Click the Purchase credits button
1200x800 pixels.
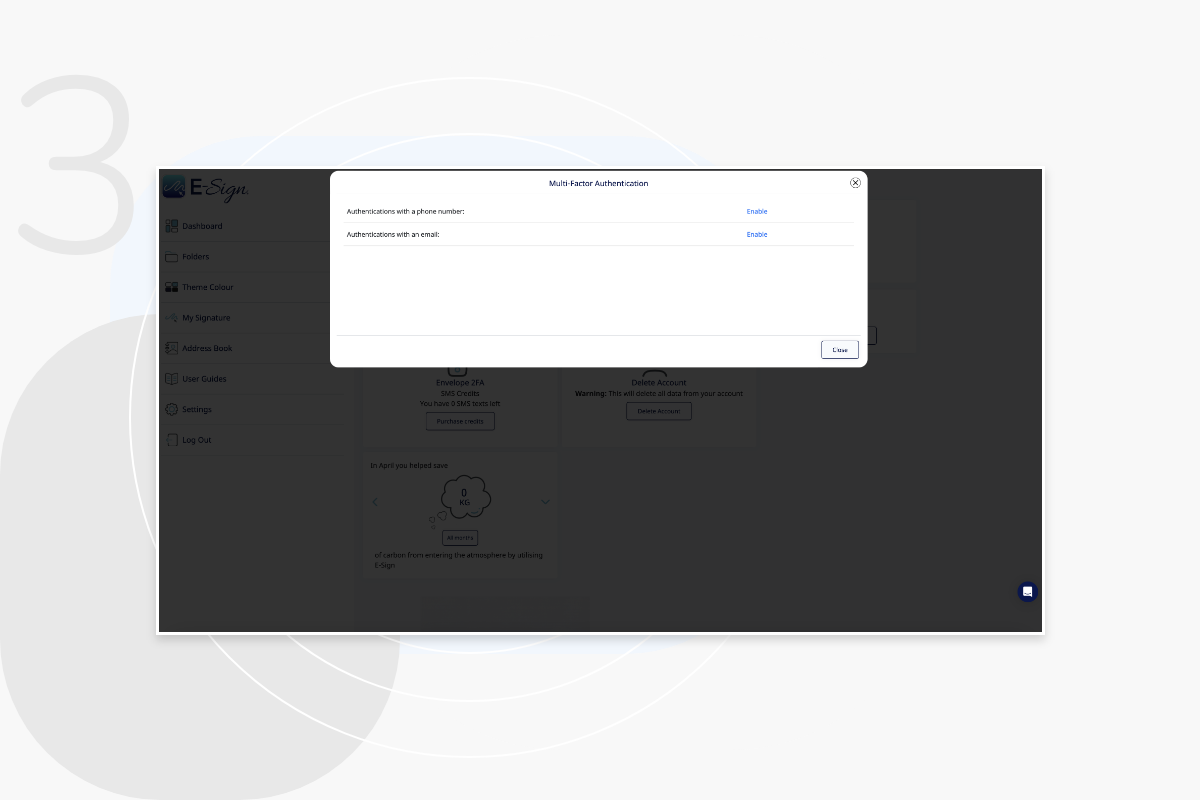coord(460,421)
